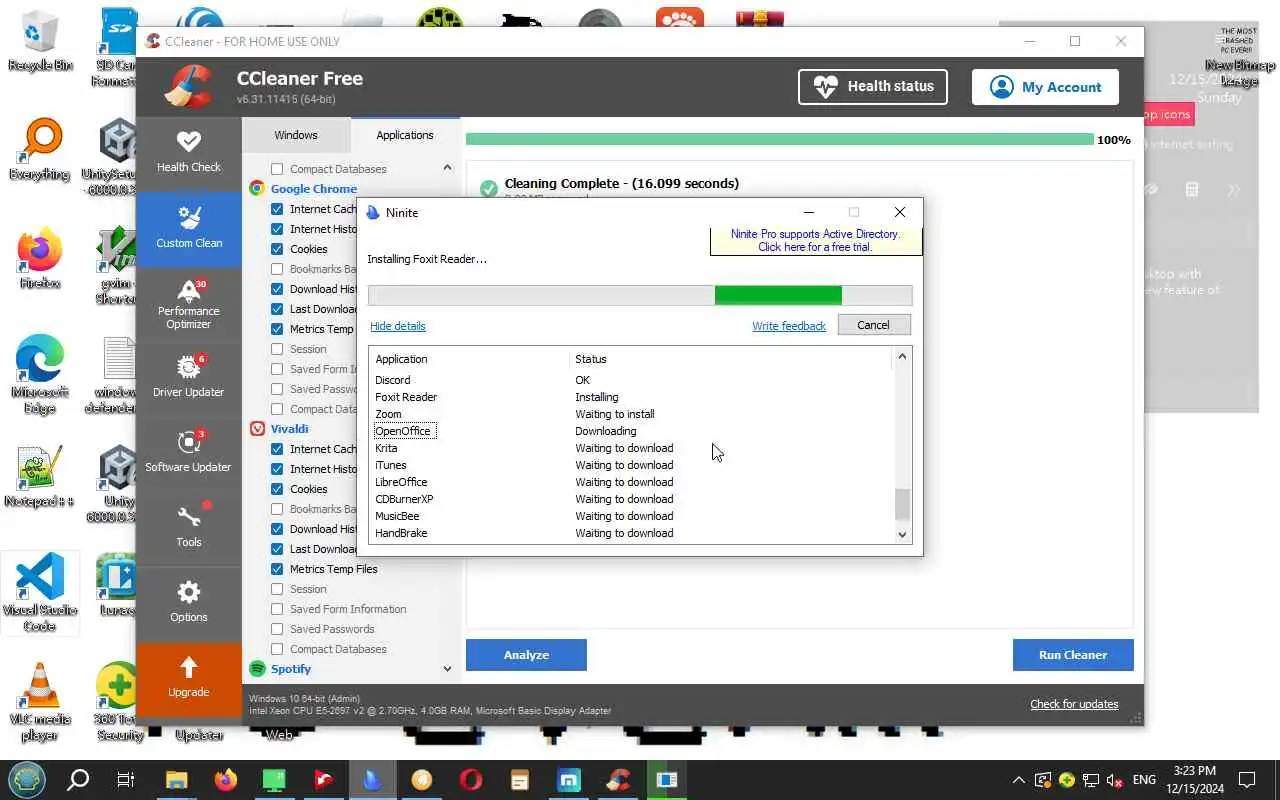Screen dimensions: 1280x800
Task: Open the notification center icon
Action: click(x=1247, y=779)
